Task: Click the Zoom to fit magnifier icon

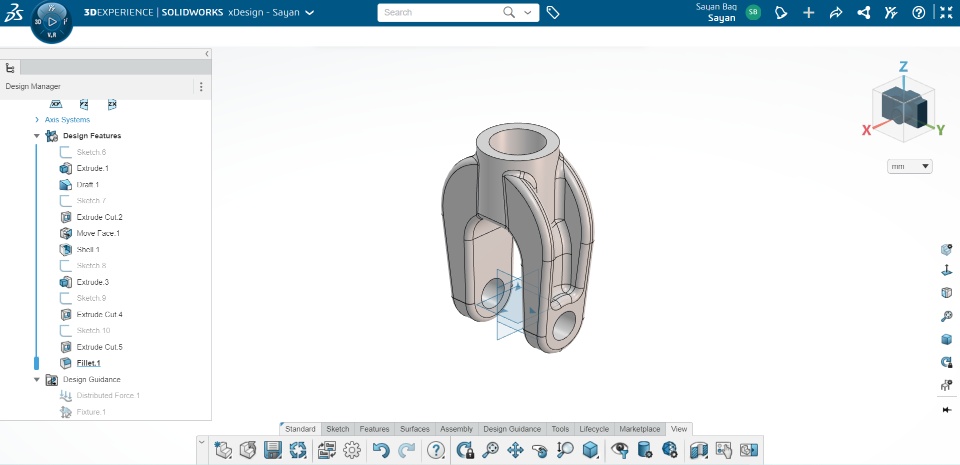Action: 490,451
